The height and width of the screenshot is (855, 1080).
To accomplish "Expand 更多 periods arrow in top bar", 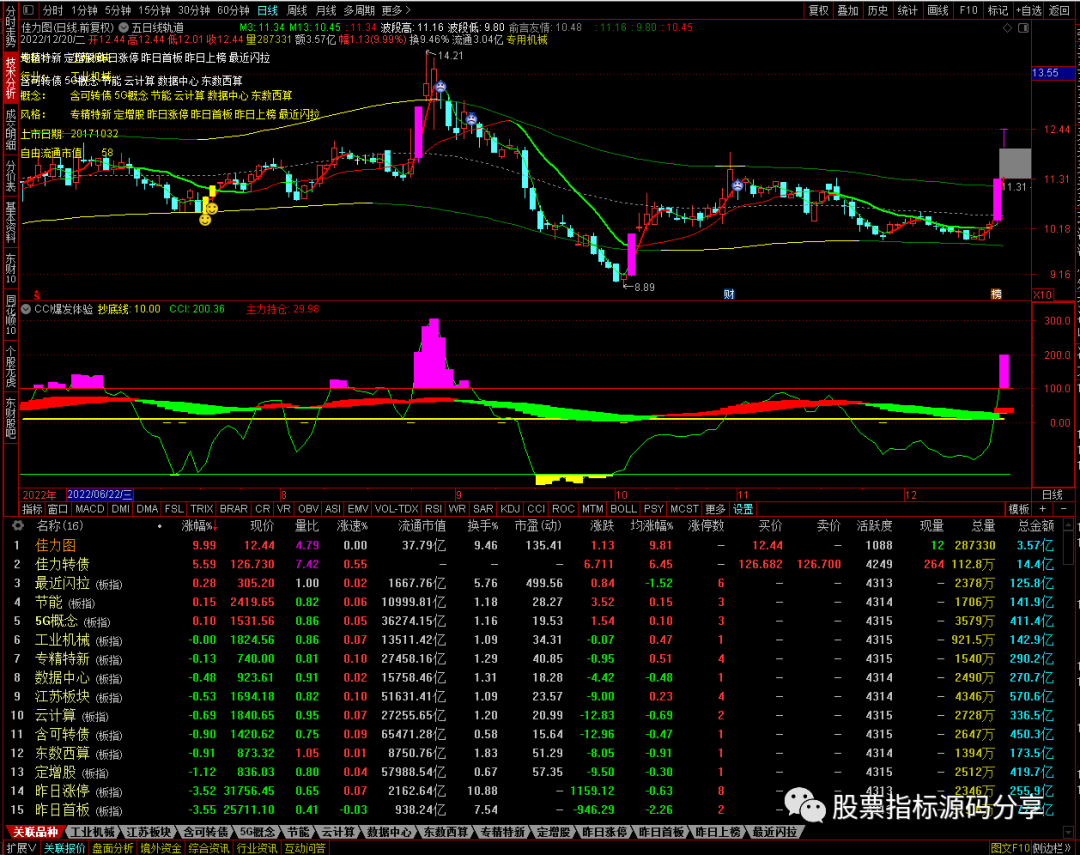I will pyautogui.click(x=396, y=10).
